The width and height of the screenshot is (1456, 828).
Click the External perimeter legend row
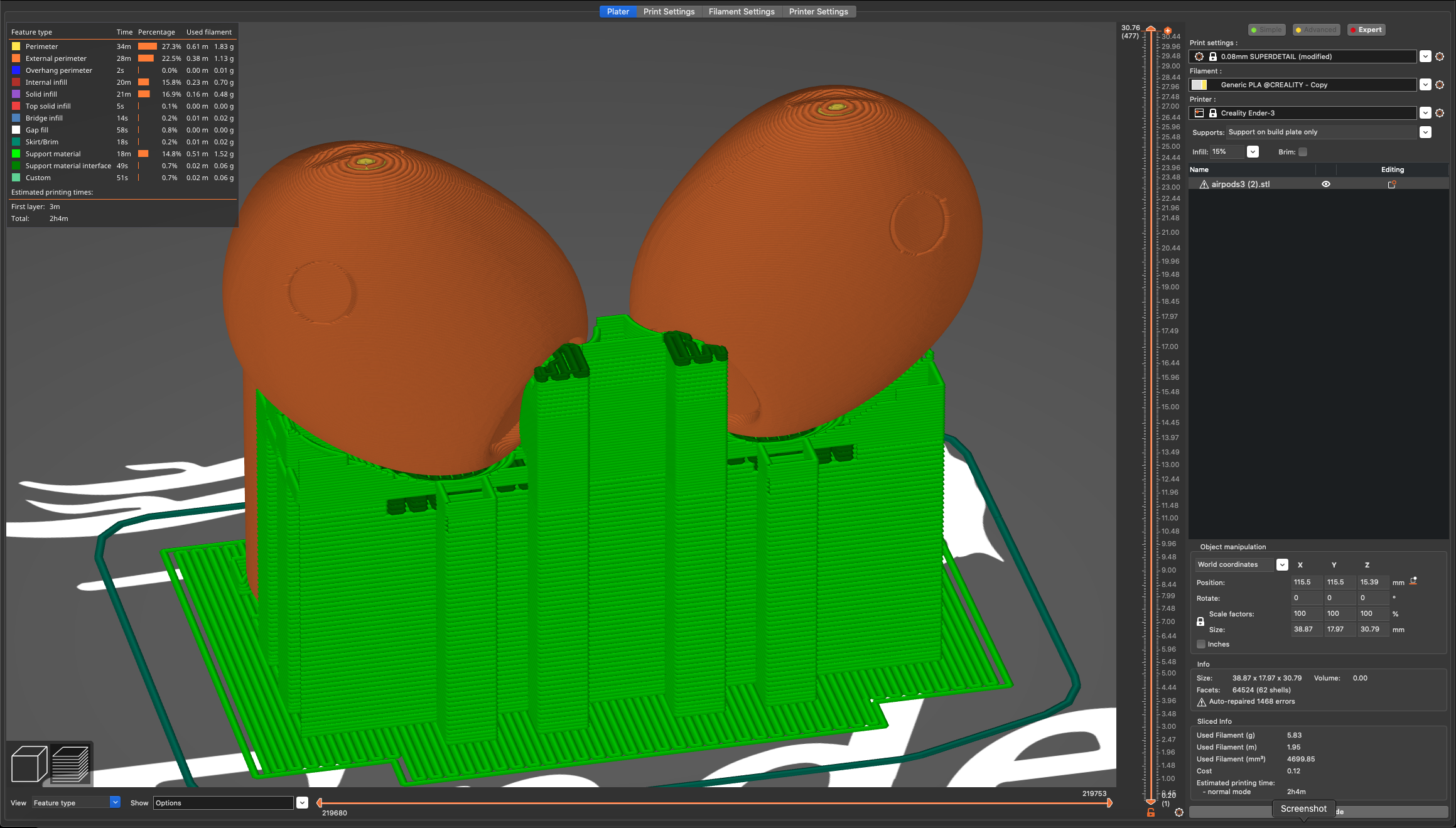pos(122,58)
